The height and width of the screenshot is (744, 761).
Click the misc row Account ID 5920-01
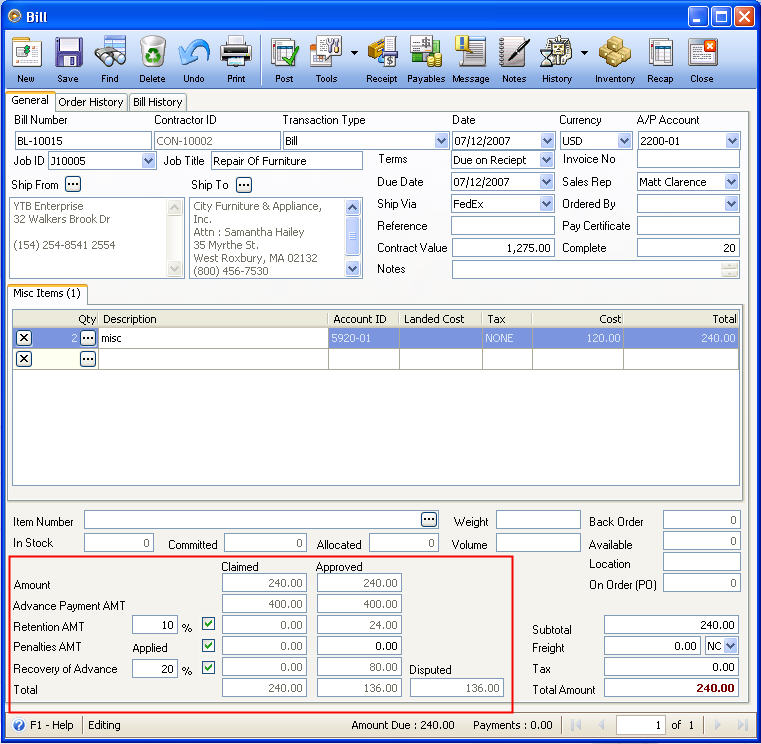364,338
